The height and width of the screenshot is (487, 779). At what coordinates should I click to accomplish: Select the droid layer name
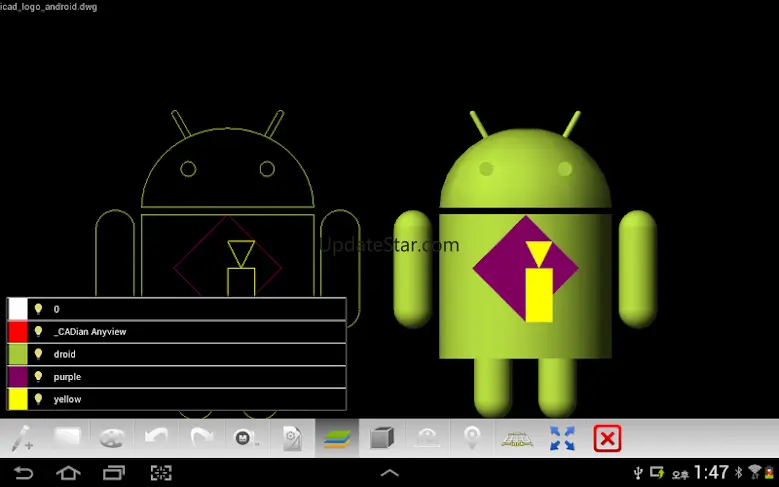(x=65, y=354)
